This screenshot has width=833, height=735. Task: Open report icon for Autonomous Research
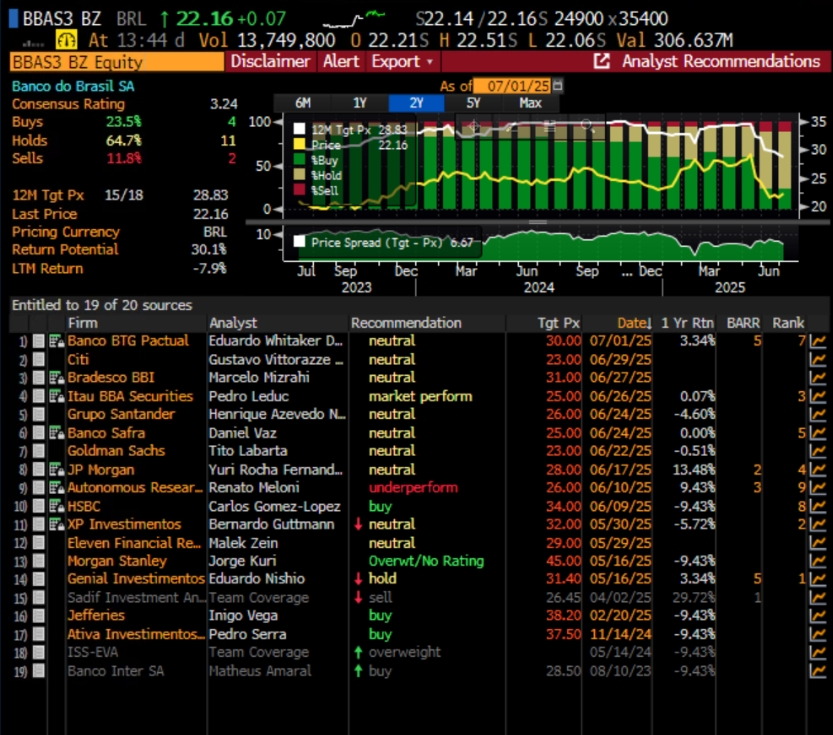[x=56, y=488]
